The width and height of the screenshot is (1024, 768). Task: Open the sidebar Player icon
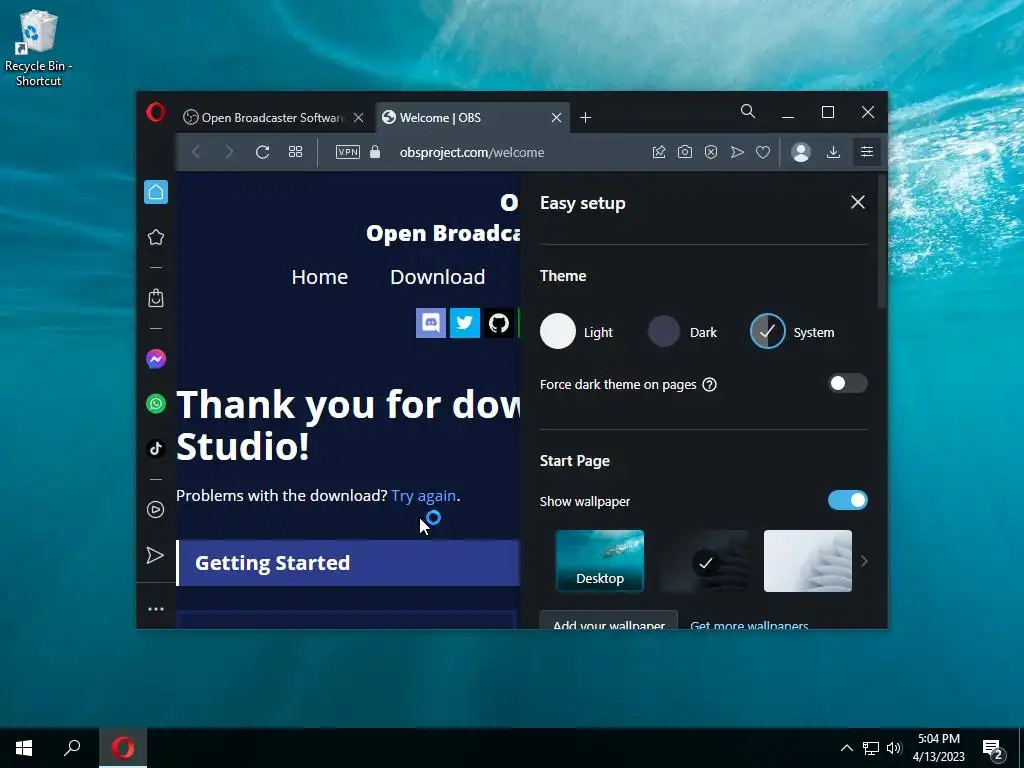click(x=155, y=509)
